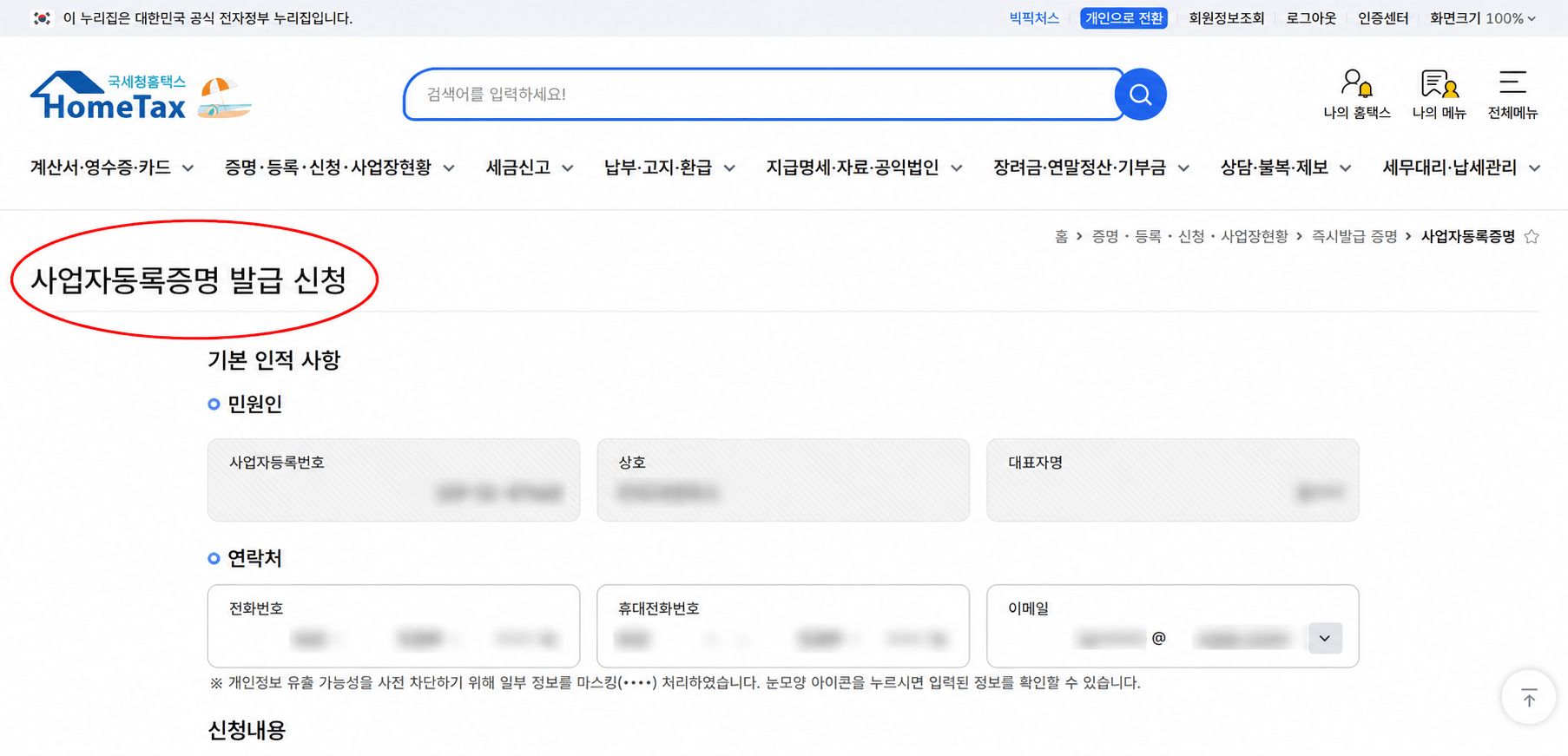Click the HomeTax logo
The image size is (1568, 756).
point(109,95)
